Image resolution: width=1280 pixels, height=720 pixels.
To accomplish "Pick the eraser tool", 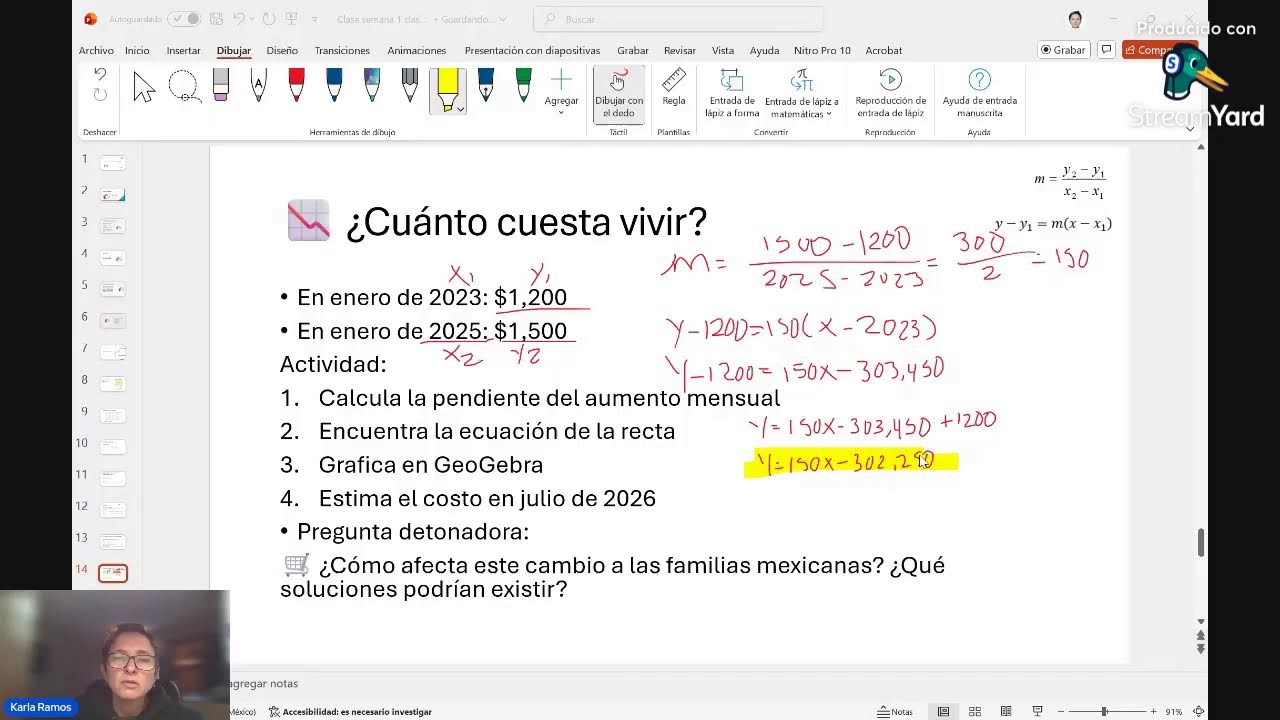I will (221, 86).
